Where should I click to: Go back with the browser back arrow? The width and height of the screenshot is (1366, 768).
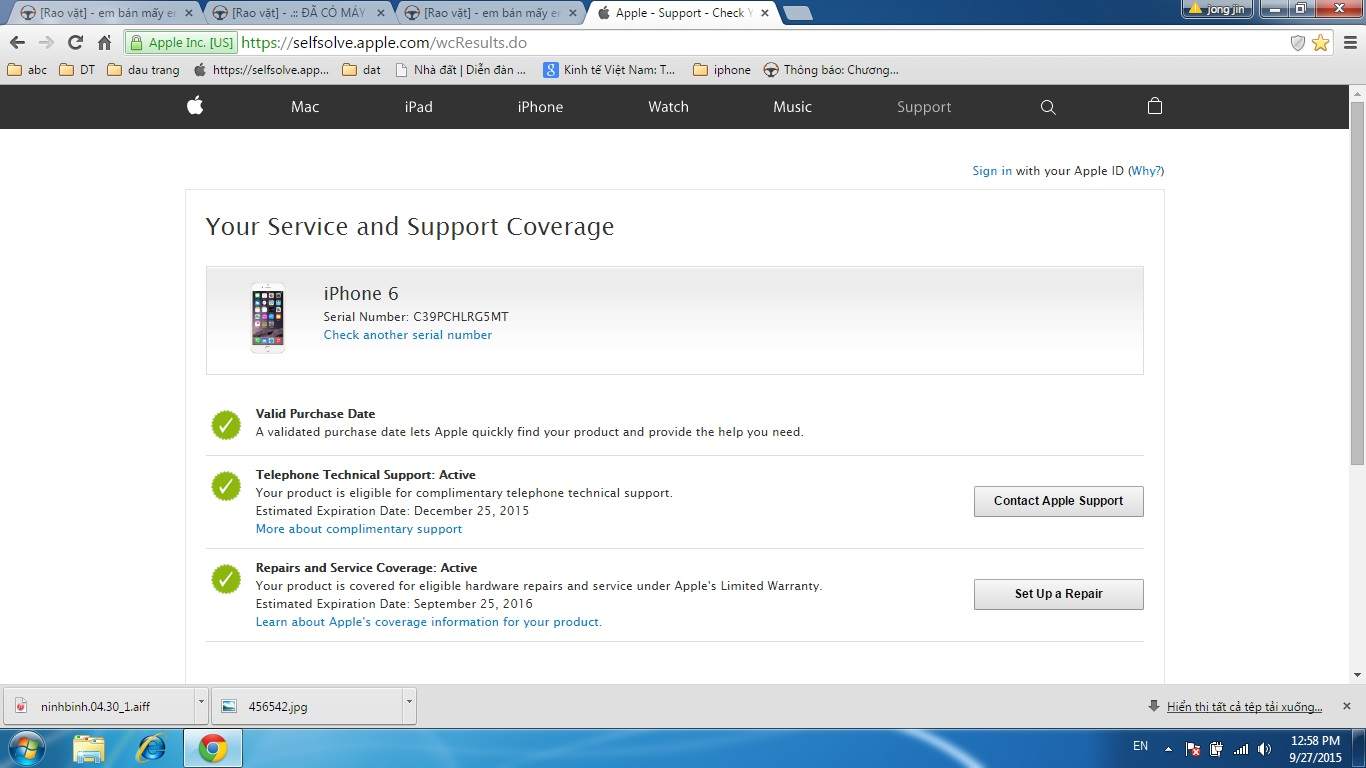coord(17,42)
